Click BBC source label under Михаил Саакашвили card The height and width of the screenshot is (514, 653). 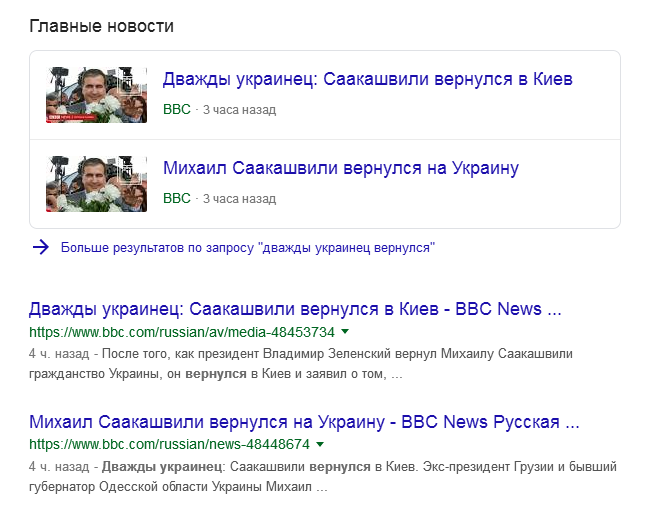tap(177, 198)
